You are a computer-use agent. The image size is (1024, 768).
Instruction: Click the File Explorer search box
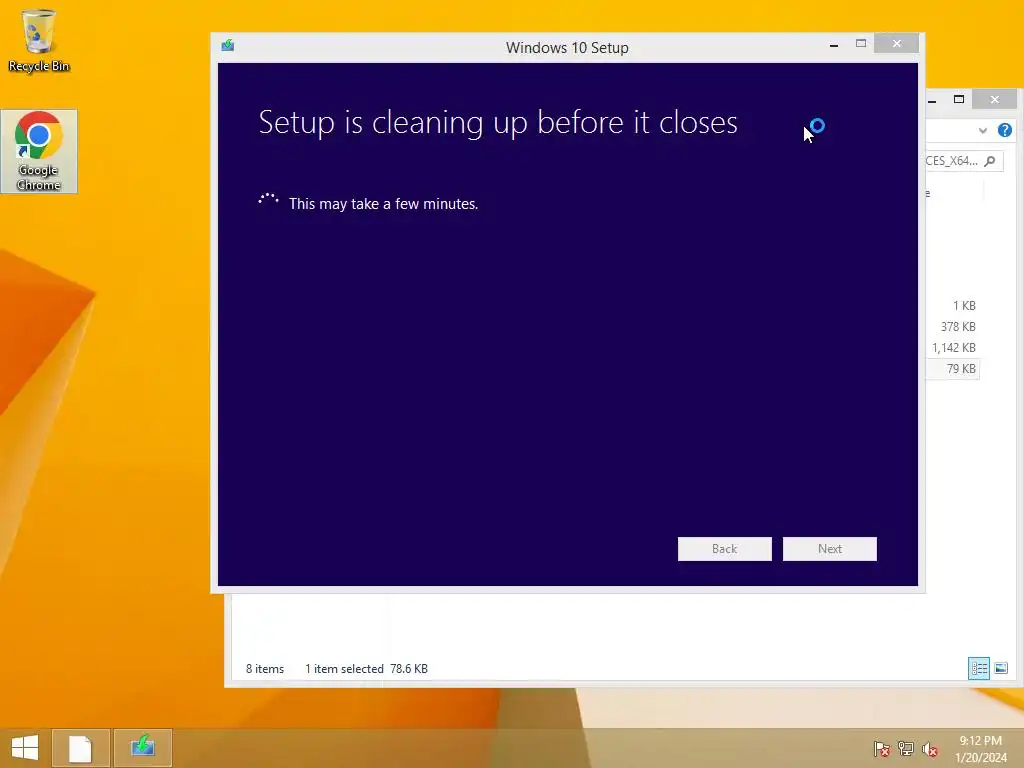point(964,161)
